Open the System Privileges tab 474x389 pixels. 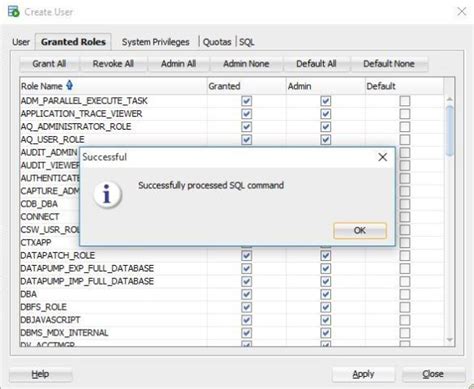(155, 42)
